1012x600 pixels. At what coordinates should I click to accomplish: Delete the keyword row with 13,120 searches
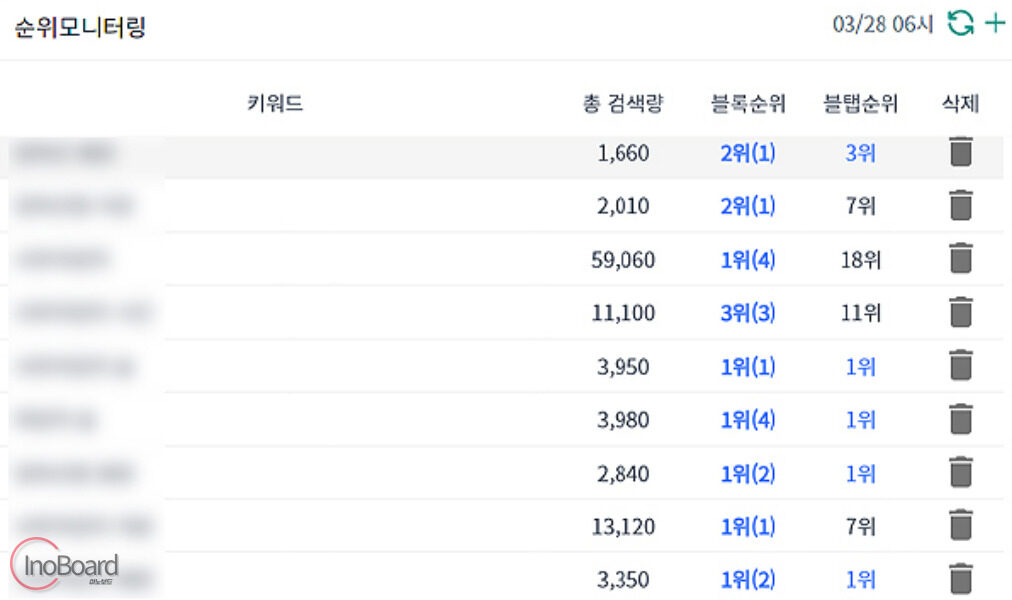coord(961,525)
